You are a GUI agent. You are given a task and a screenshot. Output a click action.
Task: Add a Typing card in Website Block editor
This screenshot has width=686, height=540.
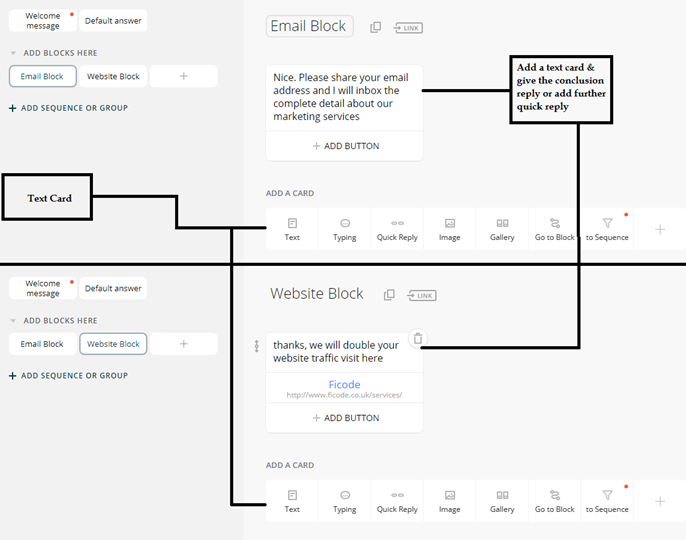coord(345,501)
